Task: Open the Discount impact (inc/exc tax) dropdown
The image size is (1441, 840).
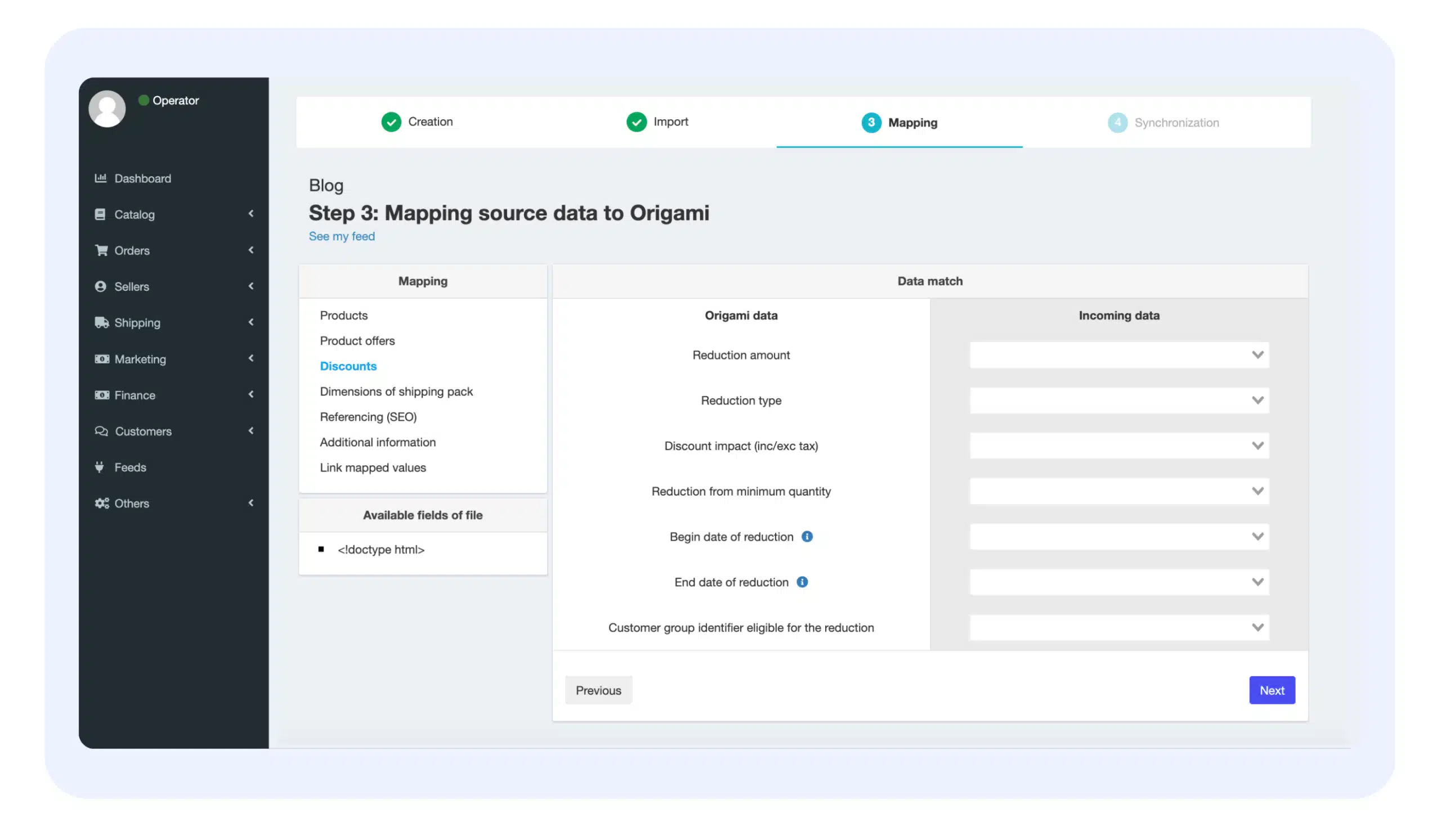Action: point(1119,445)
